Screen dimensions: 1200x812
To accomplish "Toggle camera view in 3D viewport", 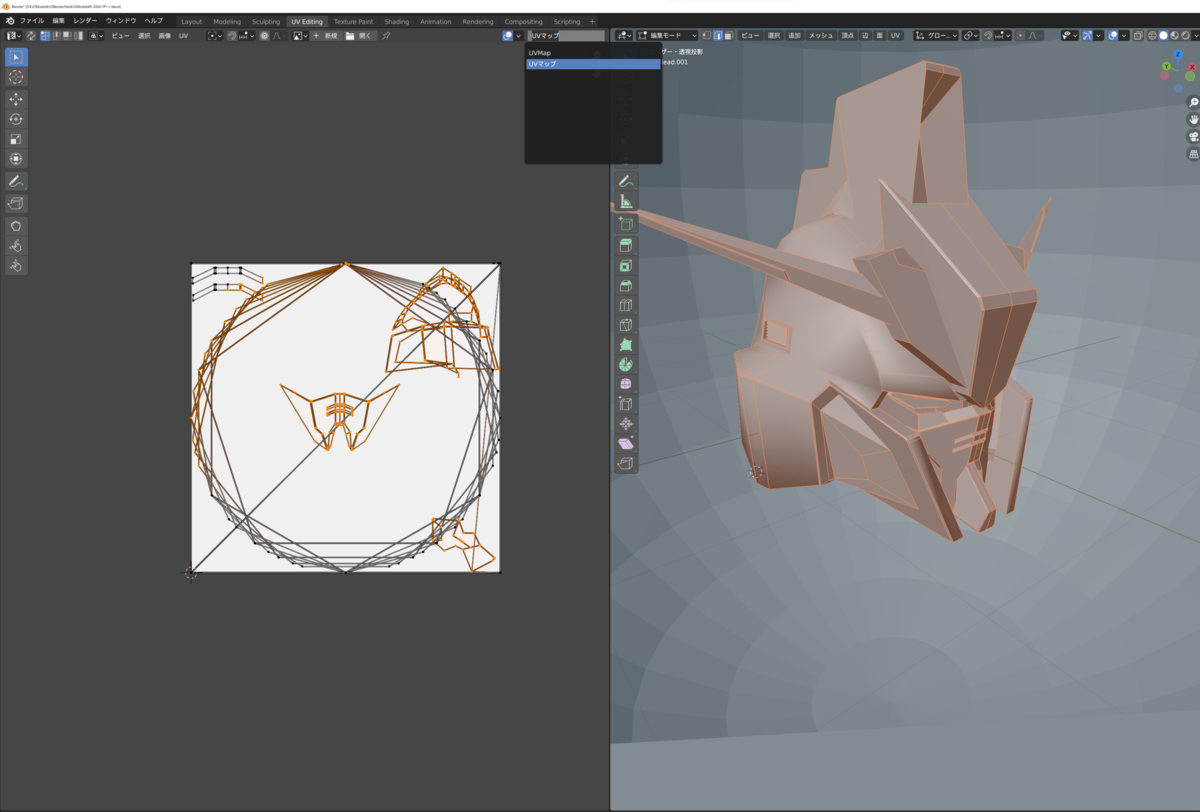I will (x=1193, y=136).
